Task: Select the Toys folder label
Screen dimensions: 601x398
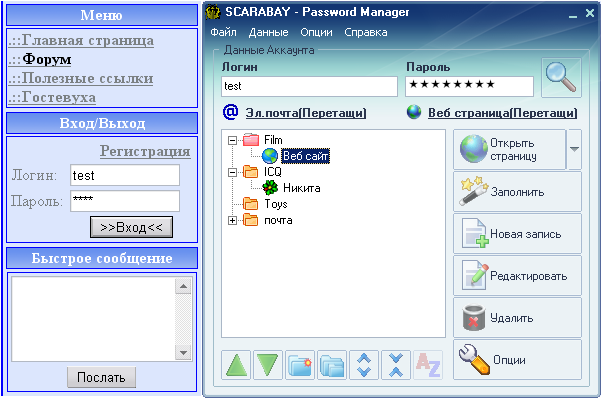Action: [276, 204]
